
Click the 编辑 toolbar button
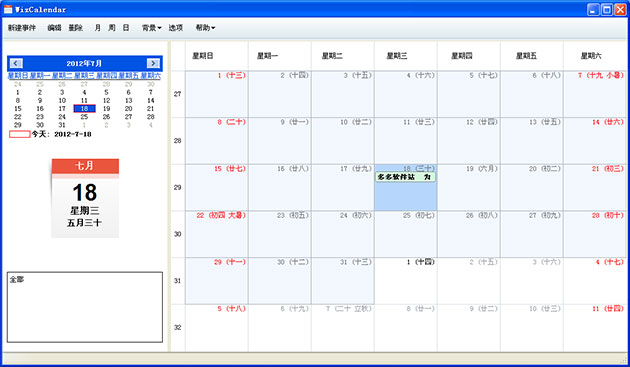tap(54, 28)
